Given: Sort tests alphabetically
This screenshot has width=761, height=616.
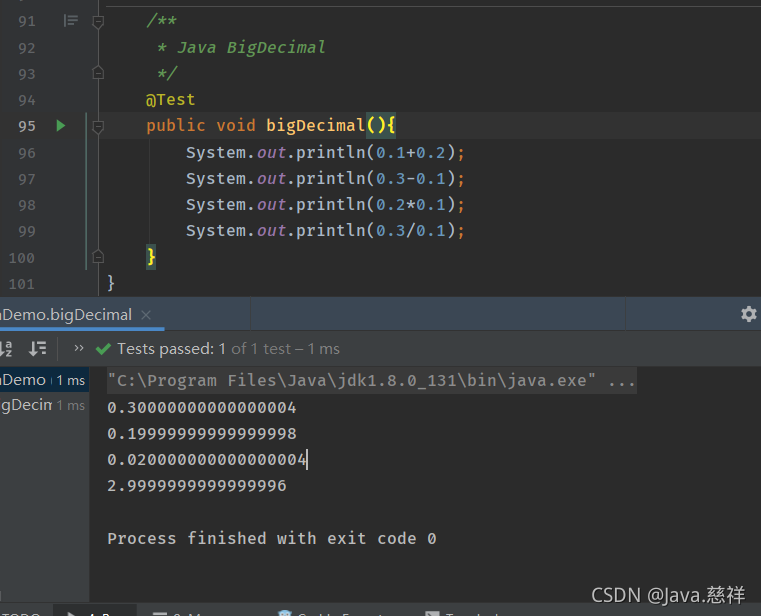Looking at the screenshot, I should pos(6,349).
